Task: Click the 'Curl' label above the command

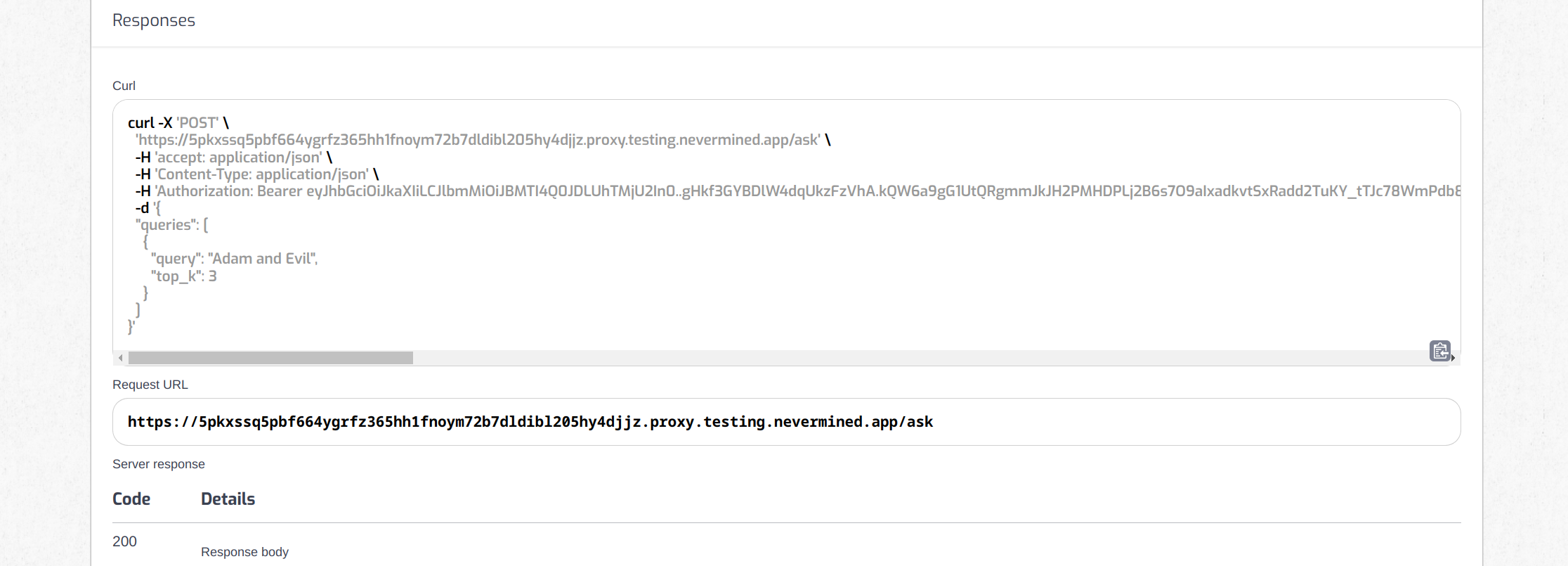Action: [124, 86]
